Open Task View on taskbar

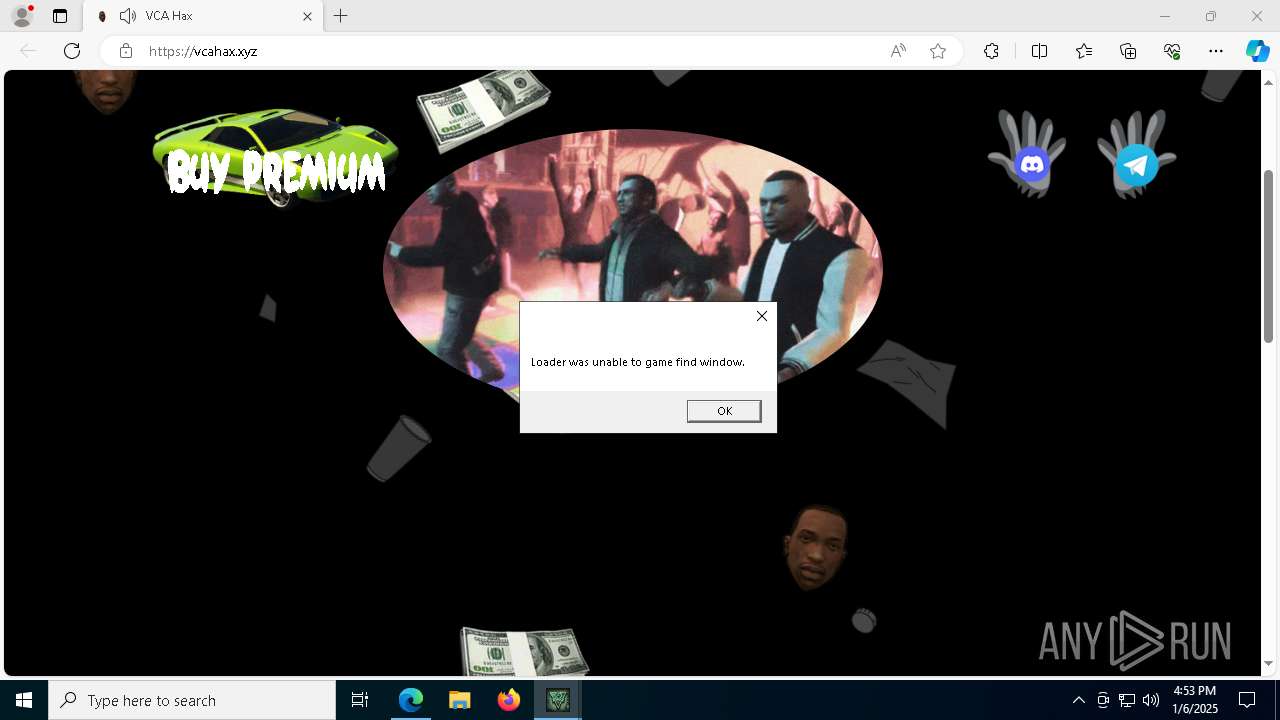(x=360, y=700)
